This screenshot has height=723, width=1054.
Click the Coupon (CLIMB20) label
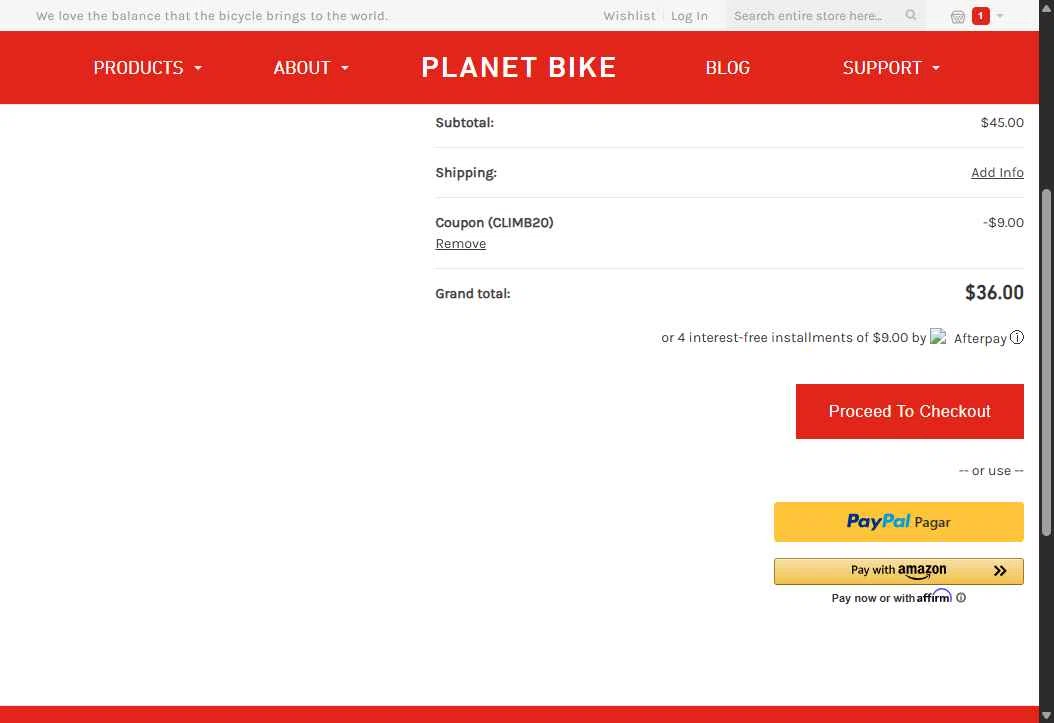click(494, 222)
